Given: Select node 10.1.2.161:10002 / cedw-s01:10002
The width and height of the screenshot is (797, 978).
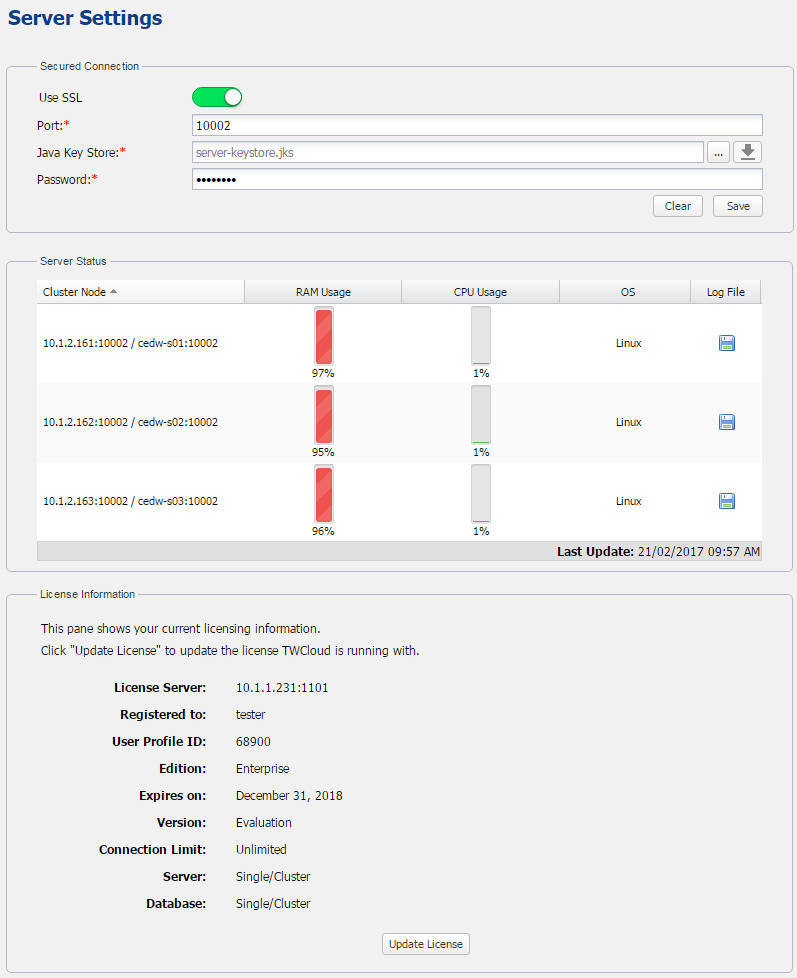Looking at the screenshot, I should coord(130,343).
